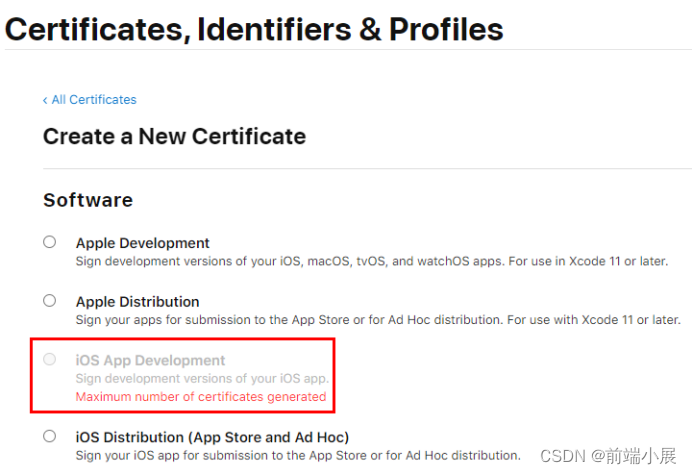The width and height of the screenshot is (692, 474).
Task: Go back via All Certificates link
Action: click(90, 100)
